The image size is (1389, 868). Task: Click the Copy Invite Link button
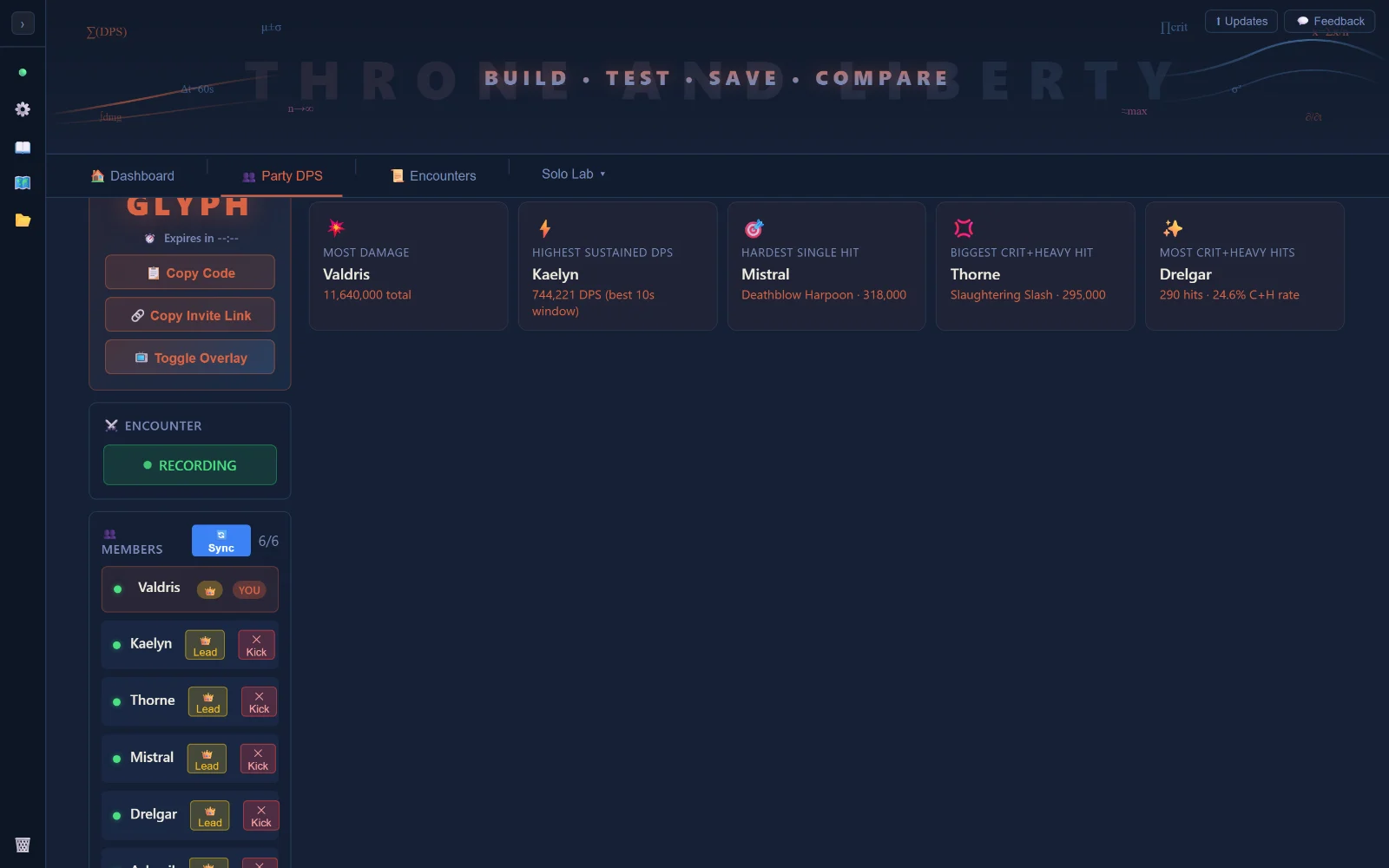(x=190, y=315)
